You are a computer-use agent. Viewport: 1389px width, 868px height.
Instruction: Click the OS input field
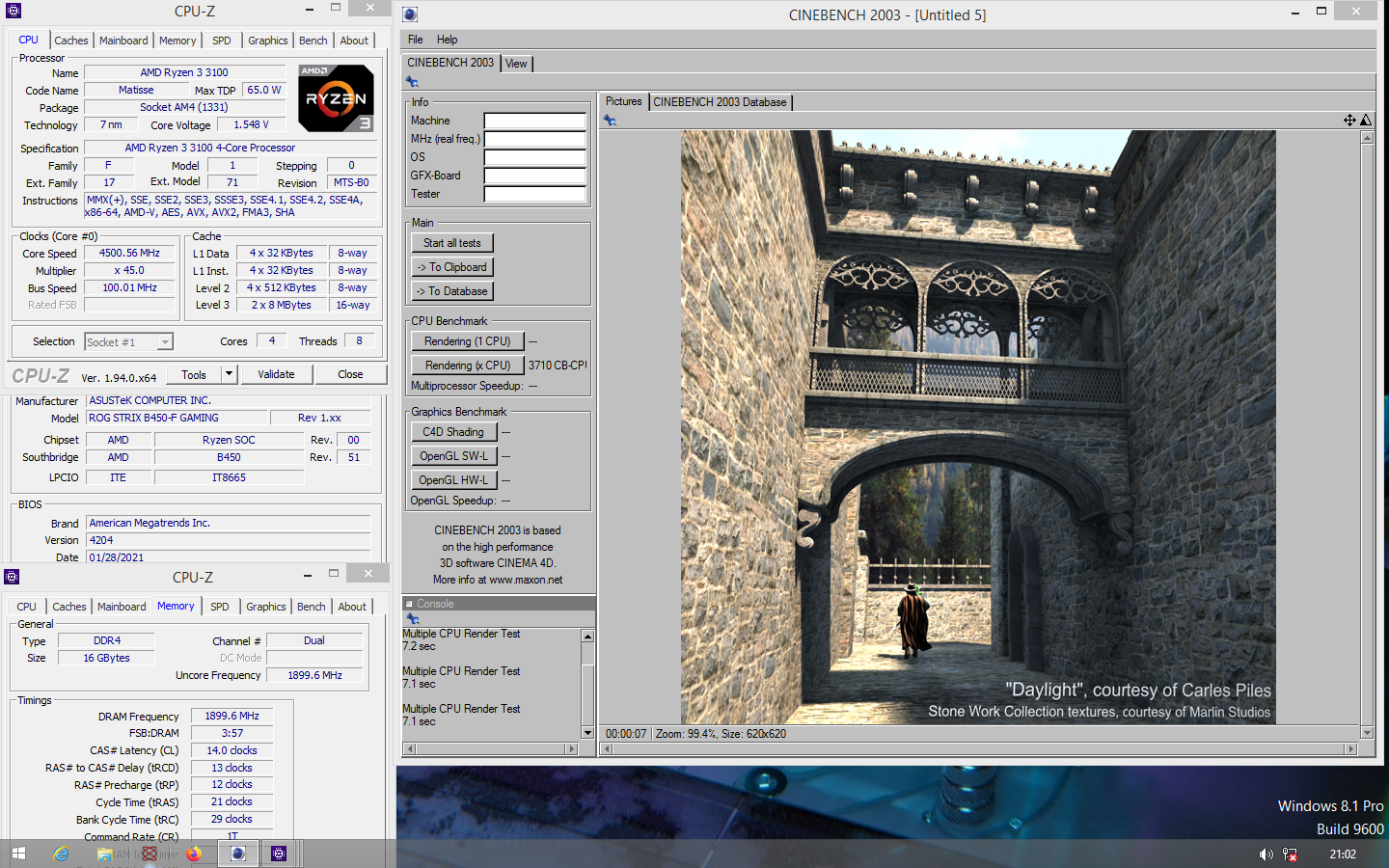tap(535, 157)
